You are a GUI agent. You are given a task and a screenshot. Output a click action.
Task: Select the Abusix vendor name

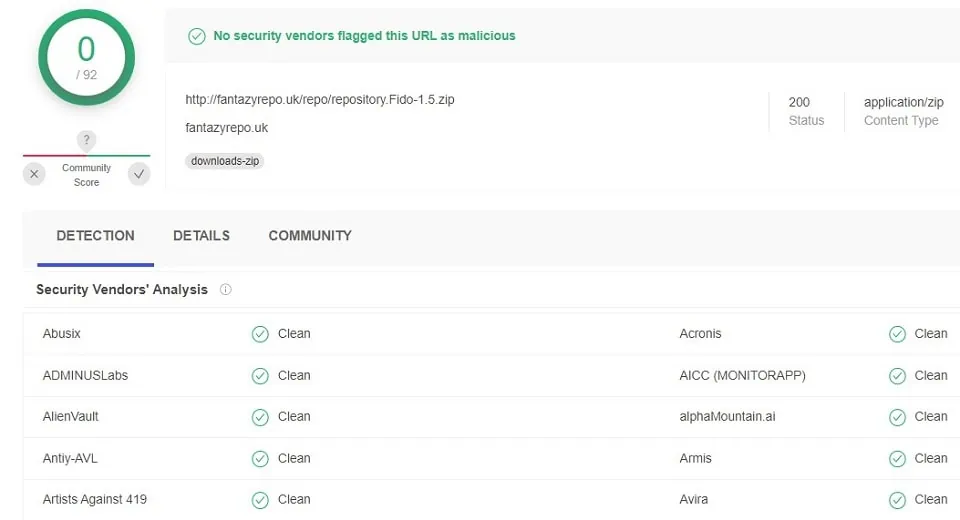tap(61, 334)
